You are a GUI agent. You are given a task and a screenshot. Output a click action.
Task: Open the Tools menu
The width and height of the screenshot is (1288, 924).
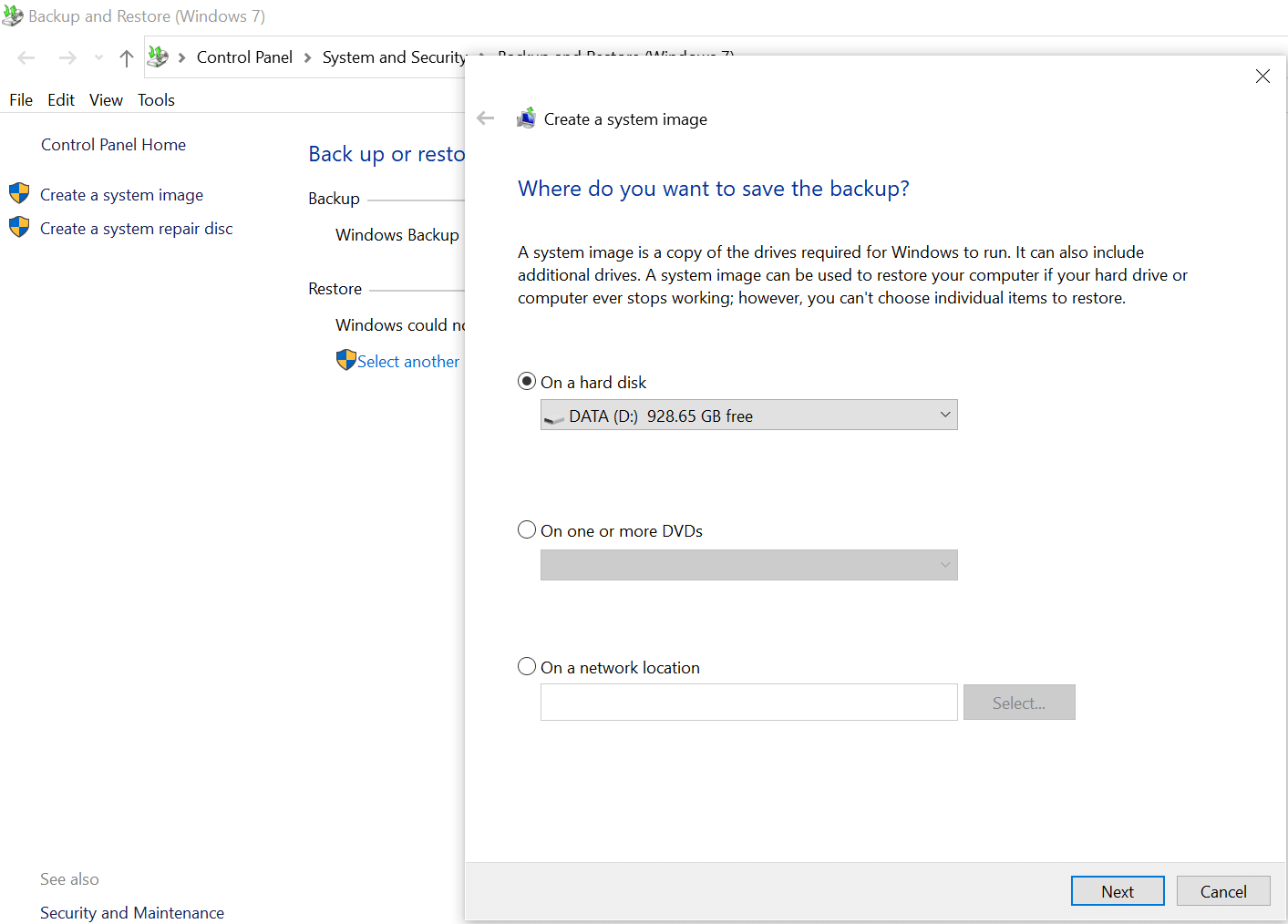click(156, 100)
